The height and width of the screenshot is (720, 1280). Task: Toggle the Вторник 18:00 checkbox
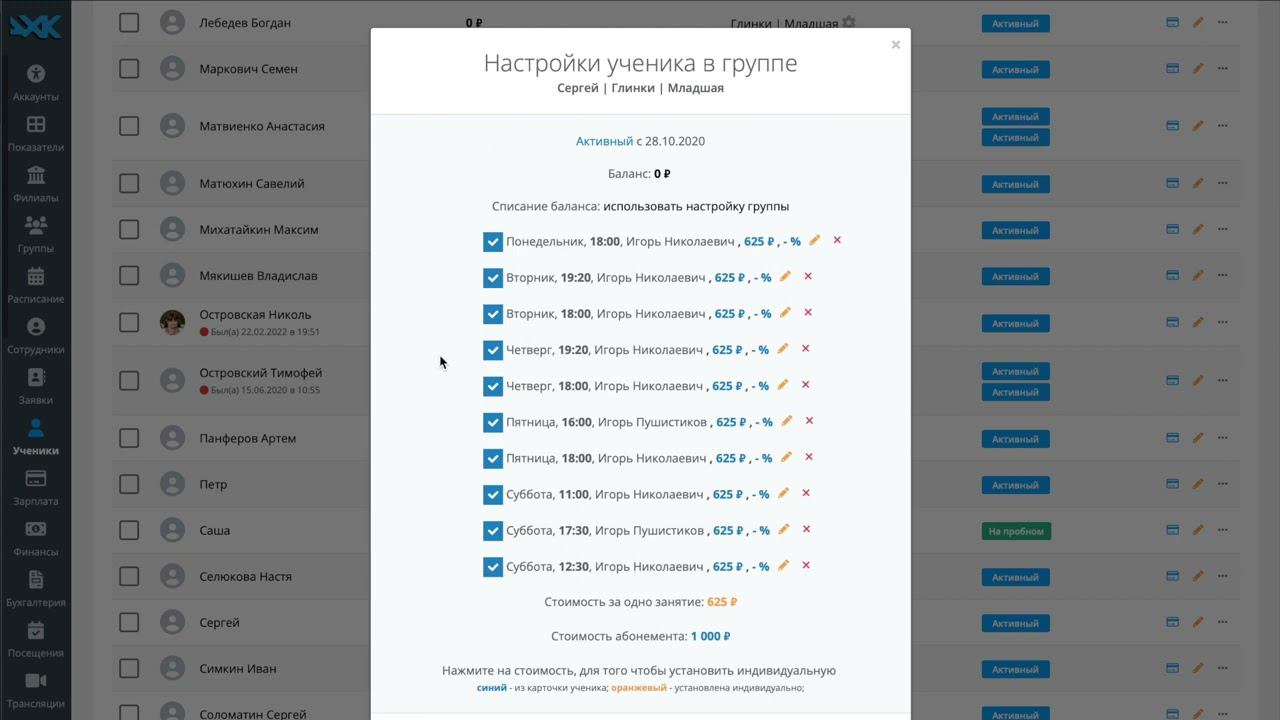[492, 314]
